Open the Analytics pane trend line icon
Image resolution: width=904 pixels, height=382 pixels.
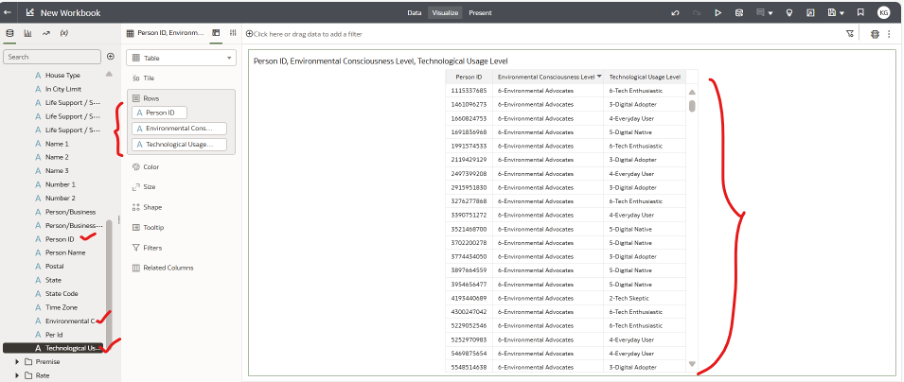46,33
